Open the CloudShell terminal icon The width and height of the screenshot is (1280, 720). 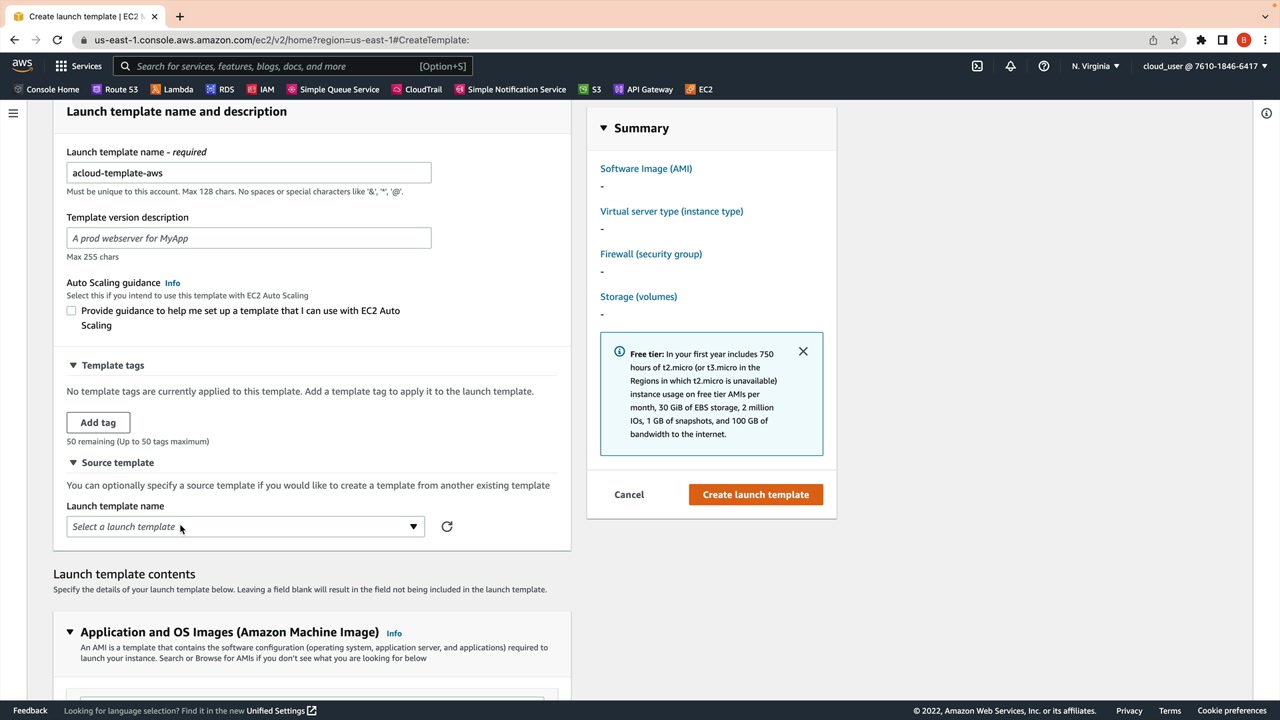click(977, 66)
